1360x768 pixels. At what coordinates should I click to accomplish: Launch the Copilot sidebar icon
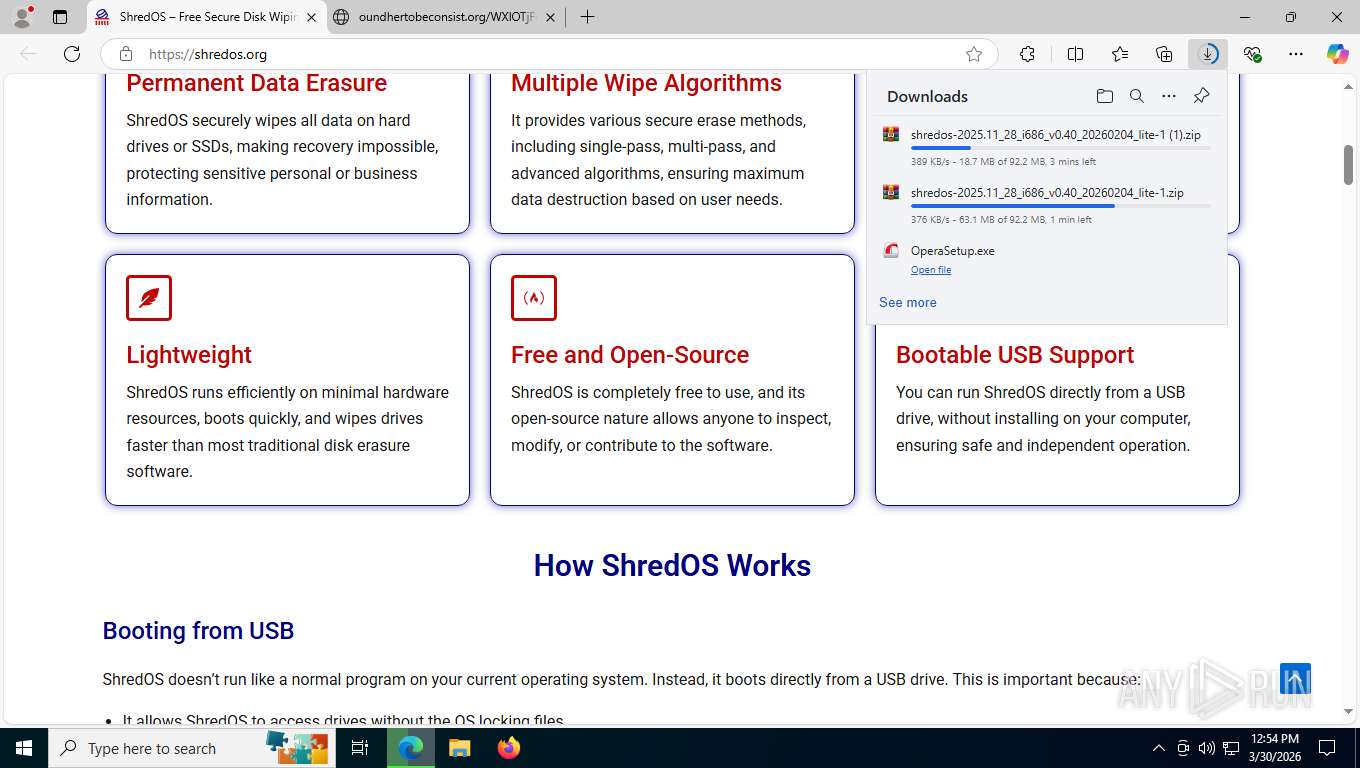(x=1338, y=54)
